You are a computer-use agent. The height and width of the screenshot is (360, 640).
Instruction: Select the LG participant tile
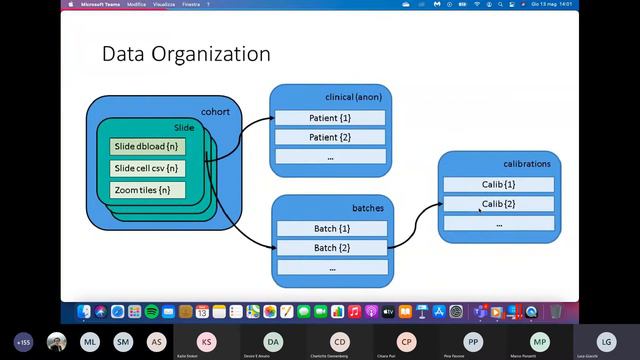pyautogui.click(x=607, y=342)
